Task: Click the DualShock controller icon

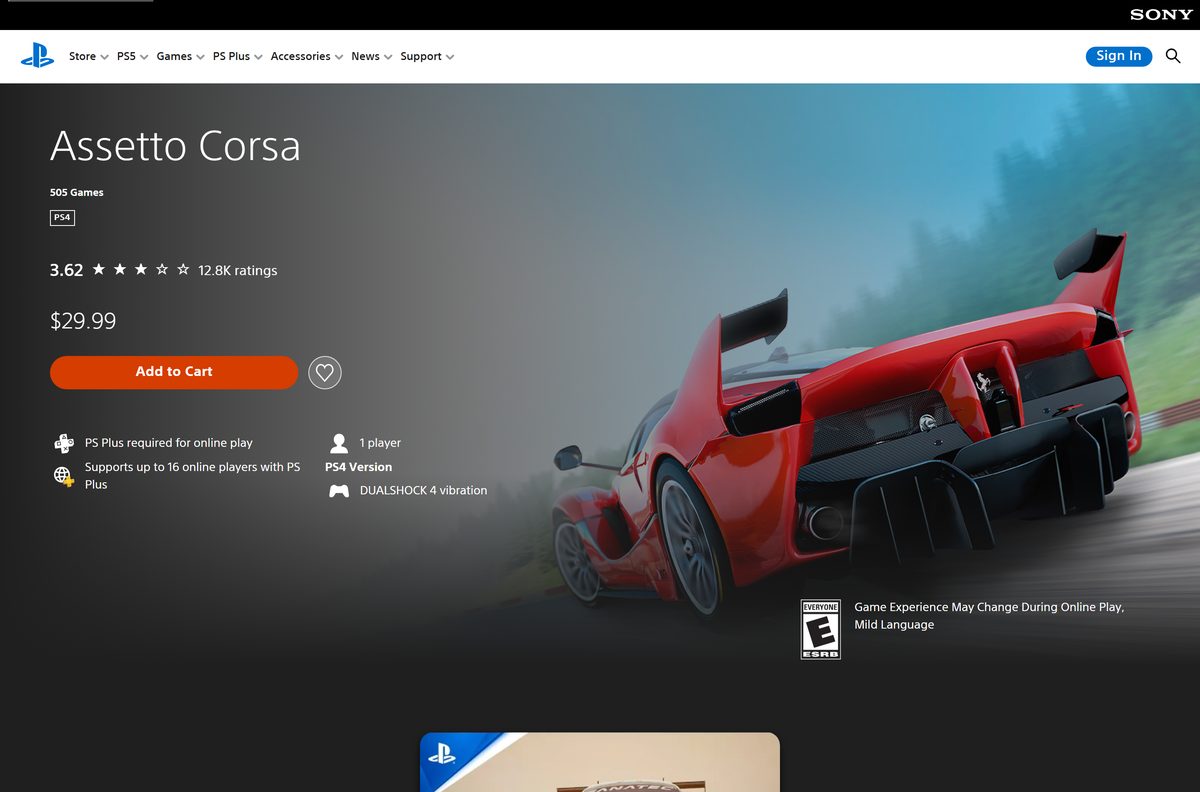Action: click(x=339, y=491)
